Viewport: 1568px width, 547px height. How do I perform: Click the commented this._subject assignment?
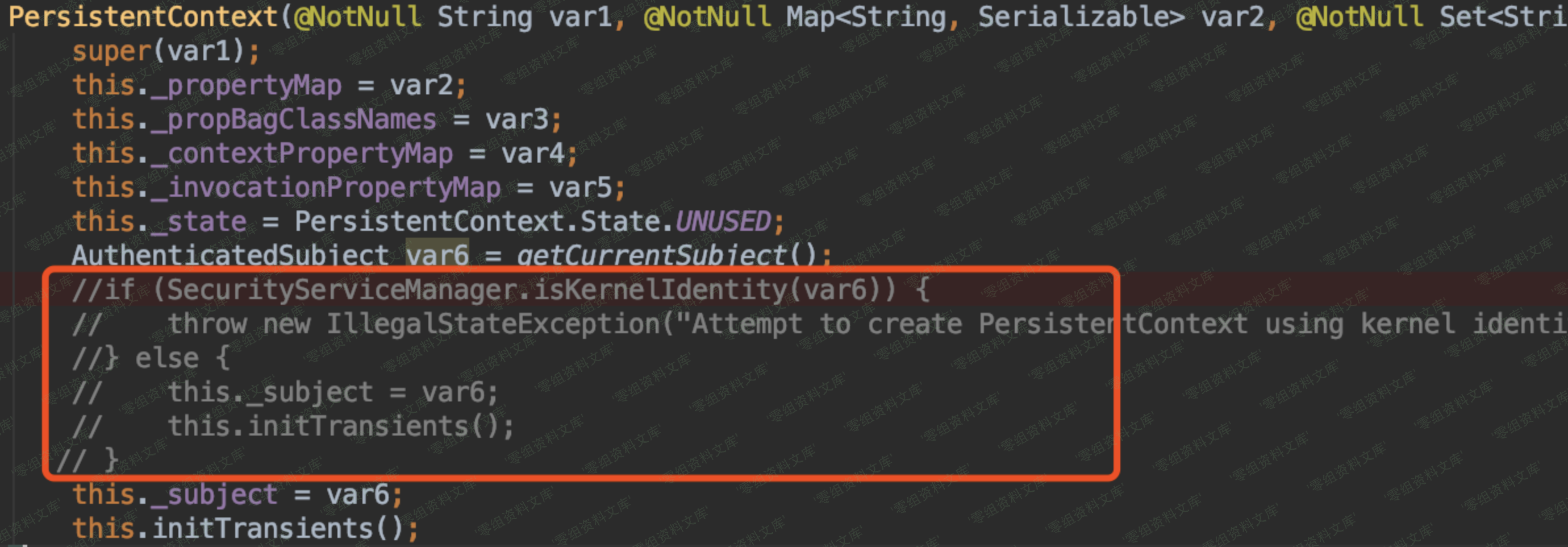click(x=332, y=392)
